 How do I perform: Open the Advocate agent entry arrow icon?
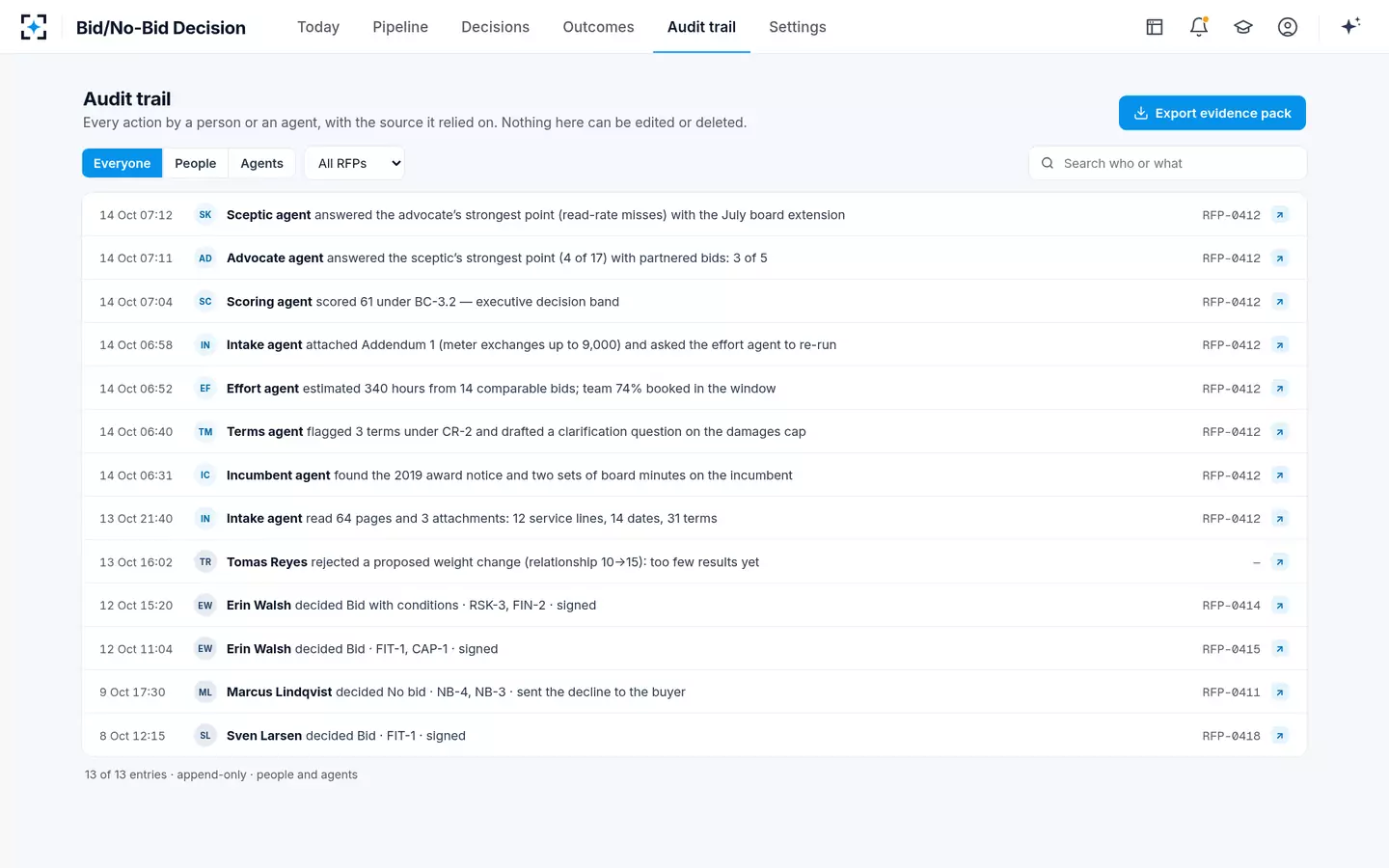(x=1280, y=258)
